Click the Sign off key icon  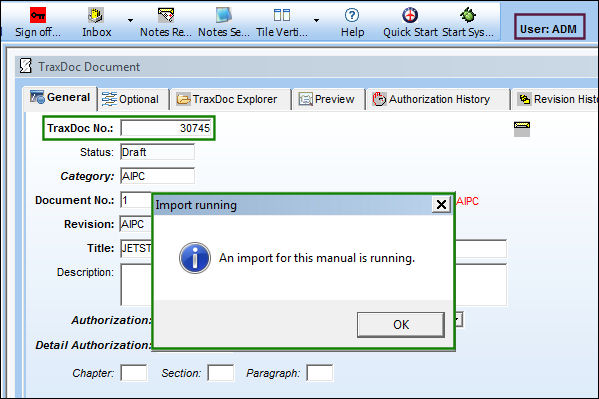[x=38, y=15]
